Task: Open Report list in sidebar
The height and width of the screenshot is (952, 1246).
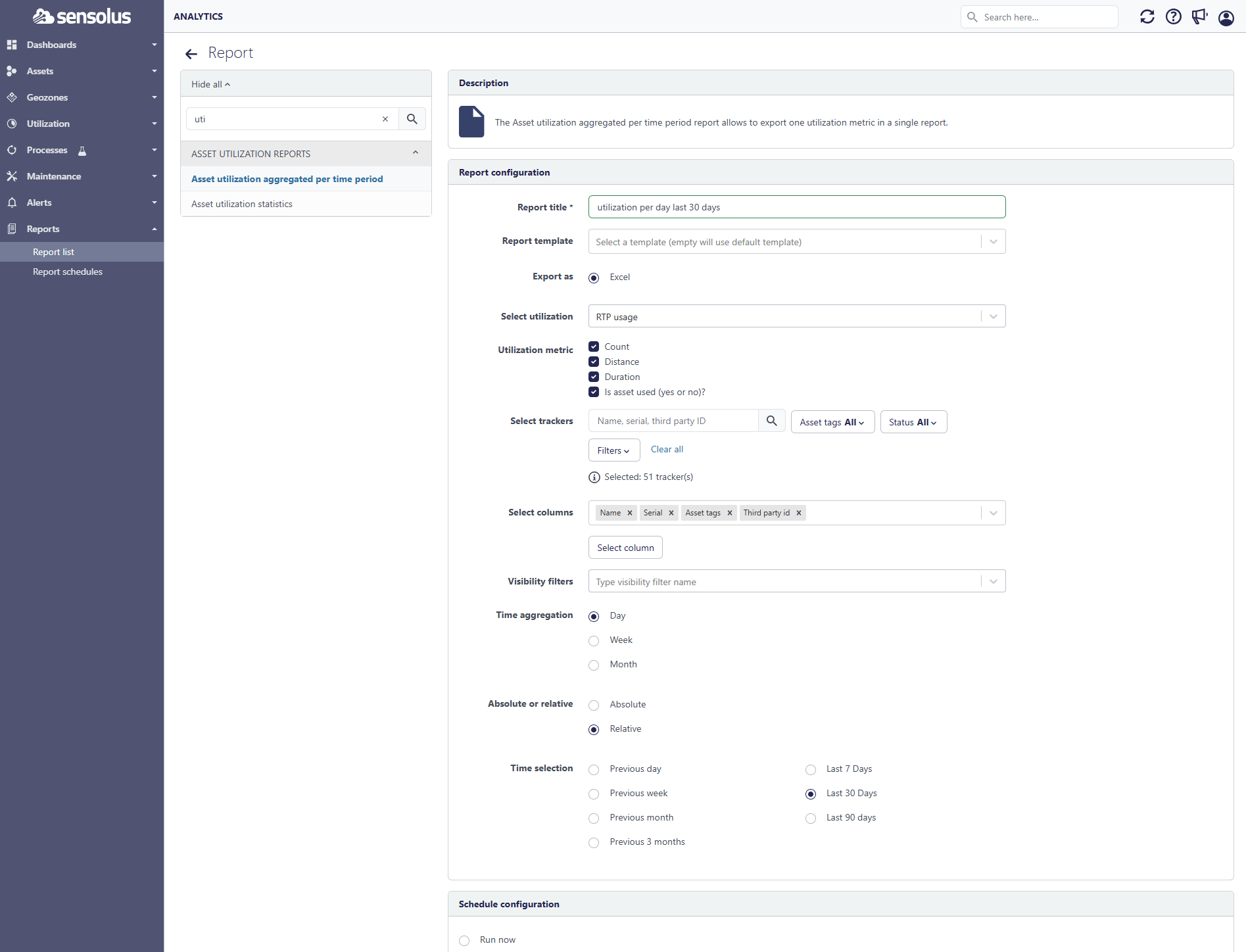Action: pos(82,252)
